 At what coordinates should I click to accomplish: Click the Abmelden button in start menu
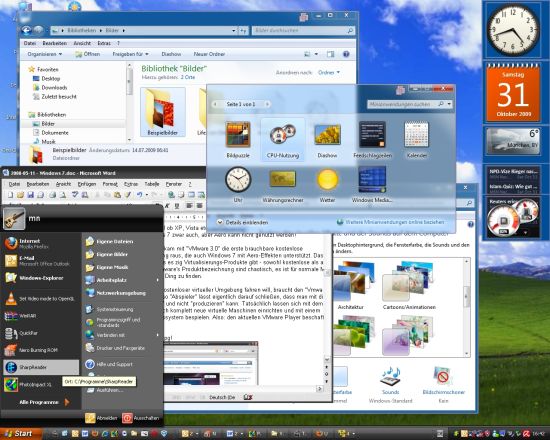click(x=101, y=418)
